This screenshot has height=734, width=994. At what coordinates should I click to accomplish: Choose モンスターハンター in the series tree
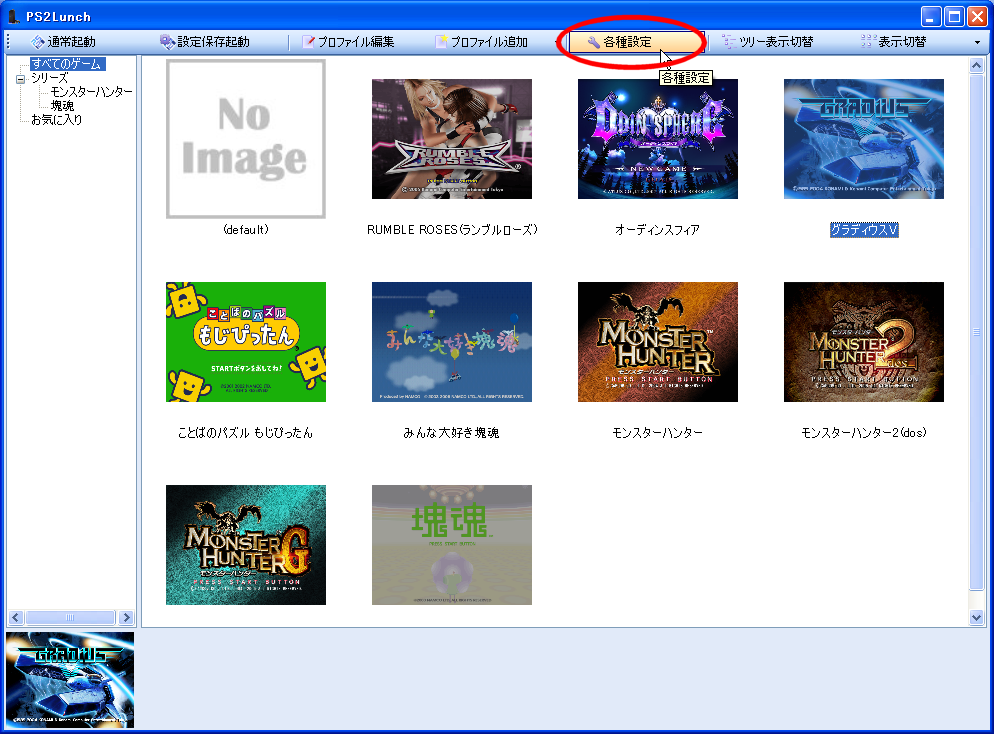[91, 92]
